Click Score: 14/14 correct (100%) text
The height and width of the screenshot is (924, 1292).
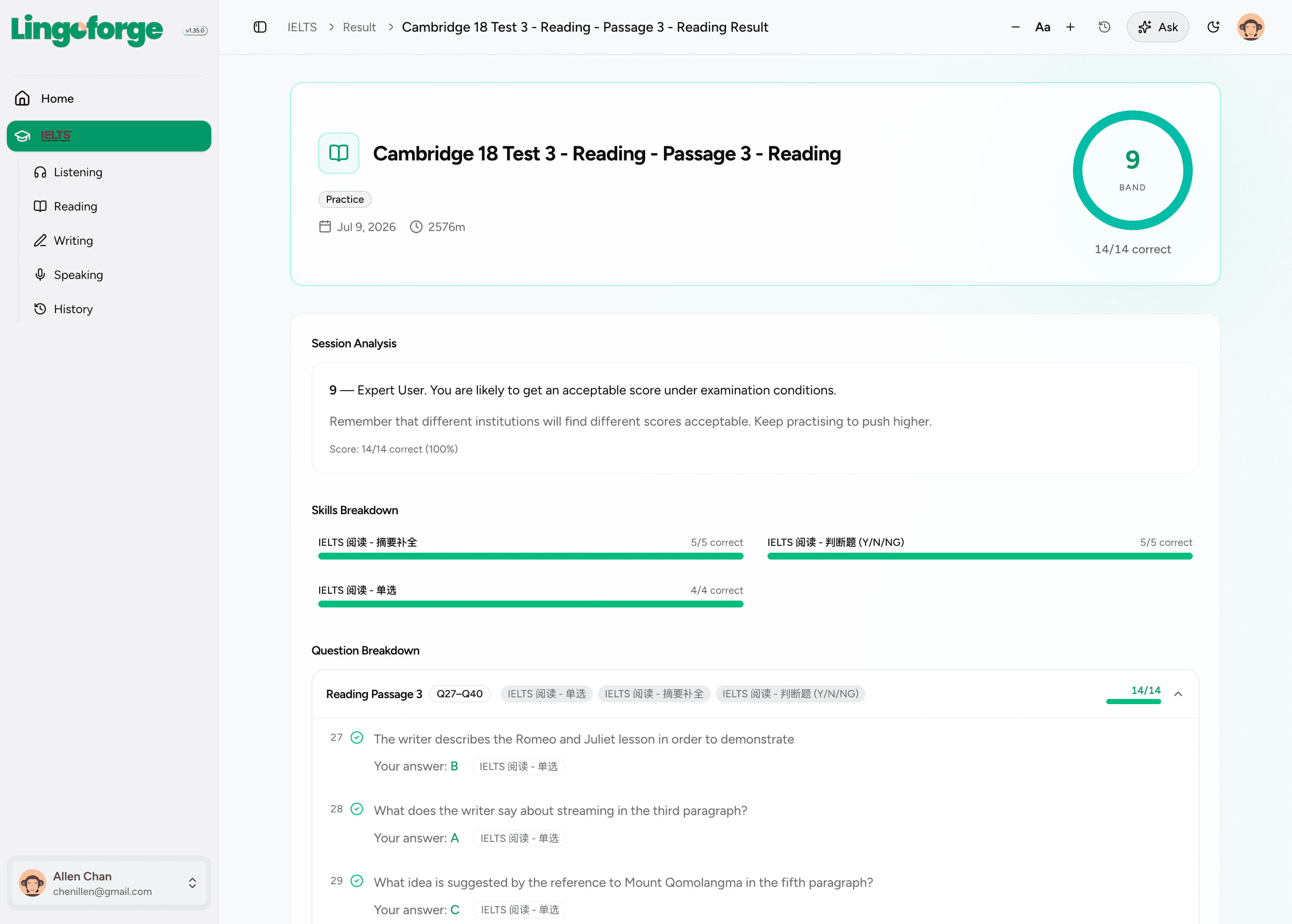[x=394, y=449]
